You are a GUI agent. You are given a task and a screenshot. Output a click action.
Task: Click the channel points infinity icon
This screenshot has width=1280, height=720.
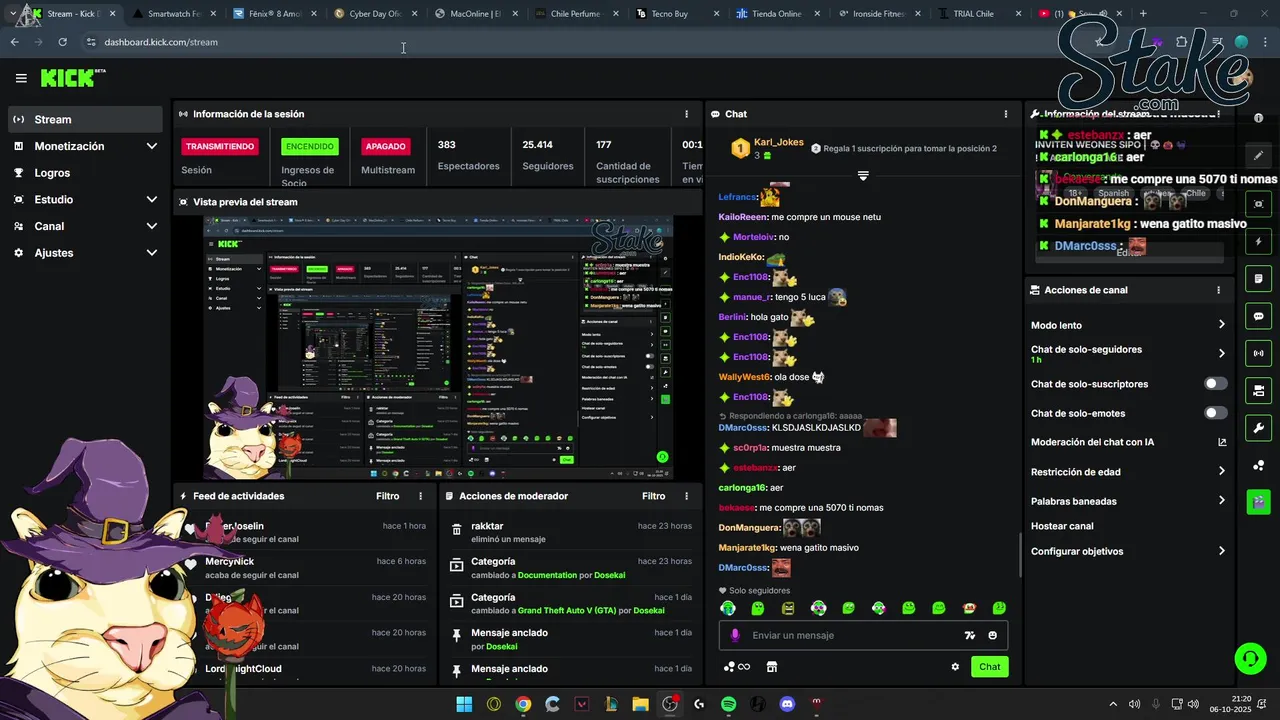737,667
